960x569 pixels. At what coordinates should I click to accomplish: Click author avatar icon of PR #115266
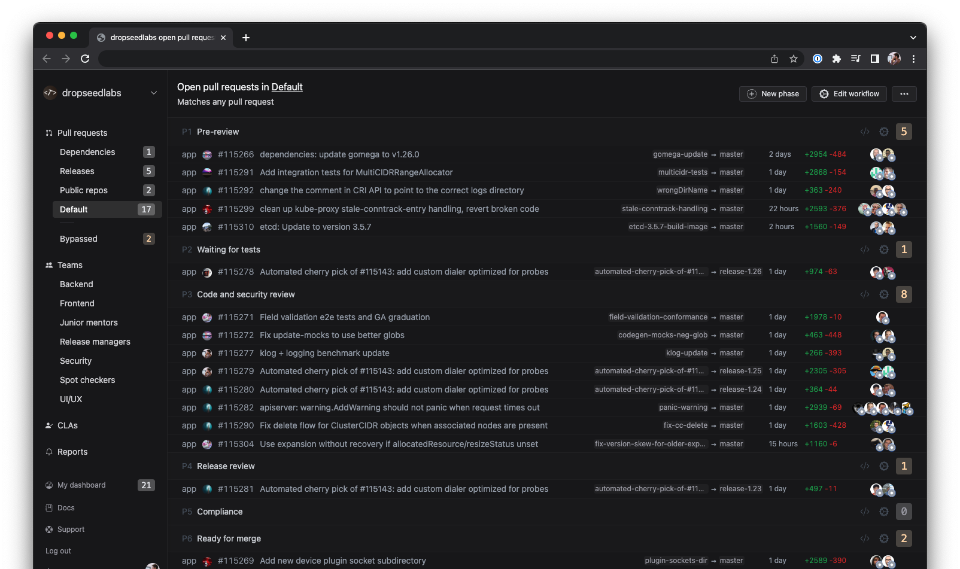tap(207, 155)
